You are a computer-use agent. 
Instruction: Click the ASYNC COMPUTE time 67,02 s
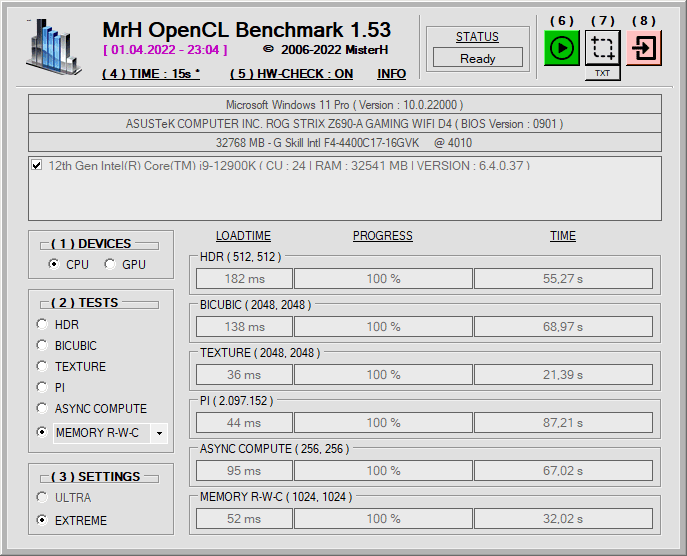pyautogui.click(x=563, y=471)
